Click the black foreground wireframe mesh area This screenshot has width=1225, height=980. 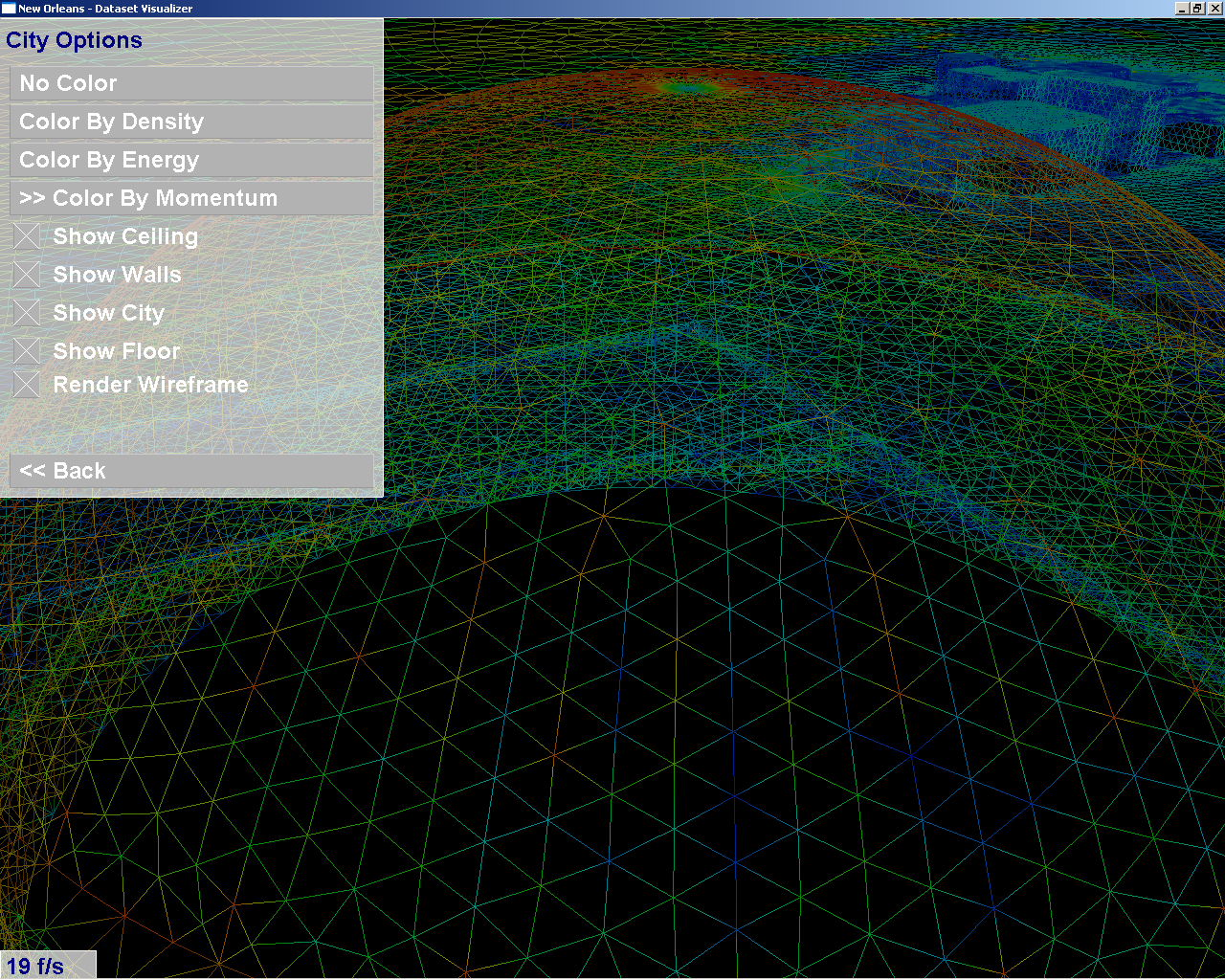670,746
